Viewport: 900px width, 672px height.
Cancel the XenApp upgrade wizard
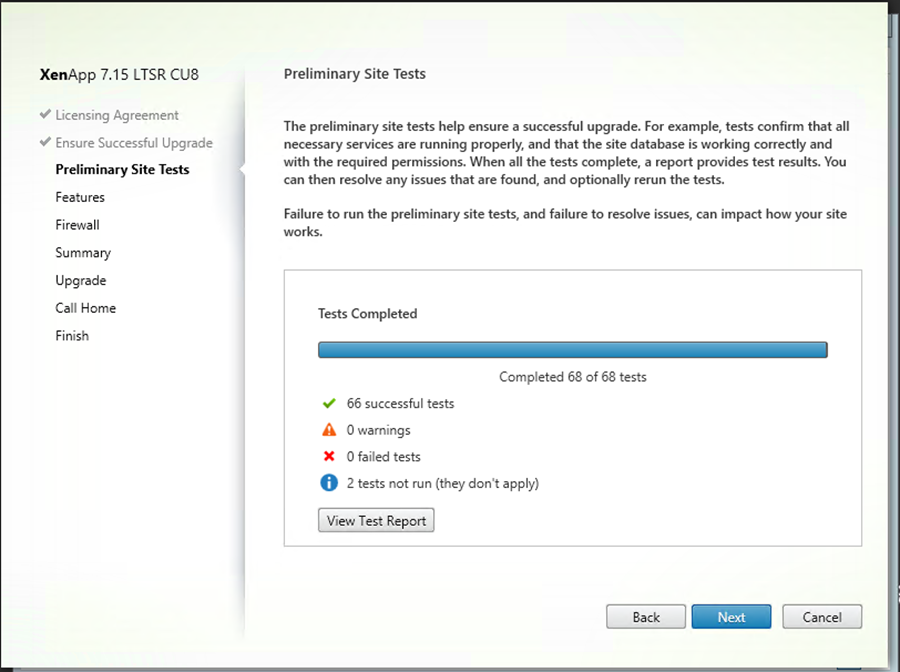tap(821, 617)
